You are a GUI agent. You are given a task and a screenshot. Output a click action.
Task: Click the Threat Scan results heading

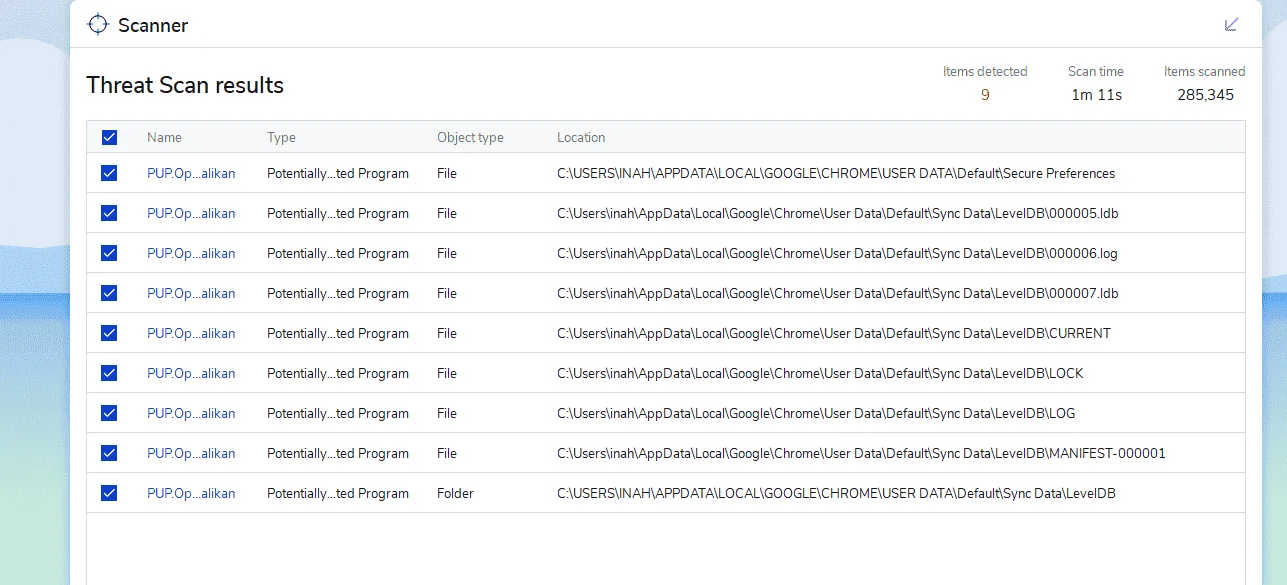click(185, 85)
